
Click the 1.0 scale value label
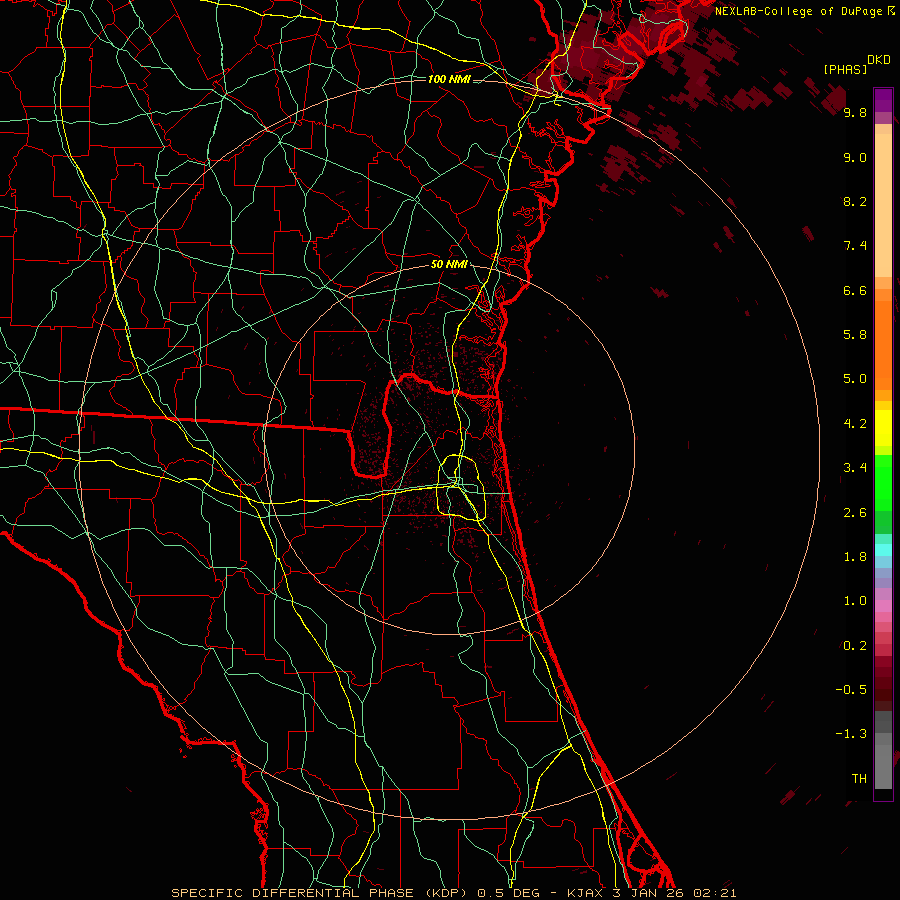(855, 601)
